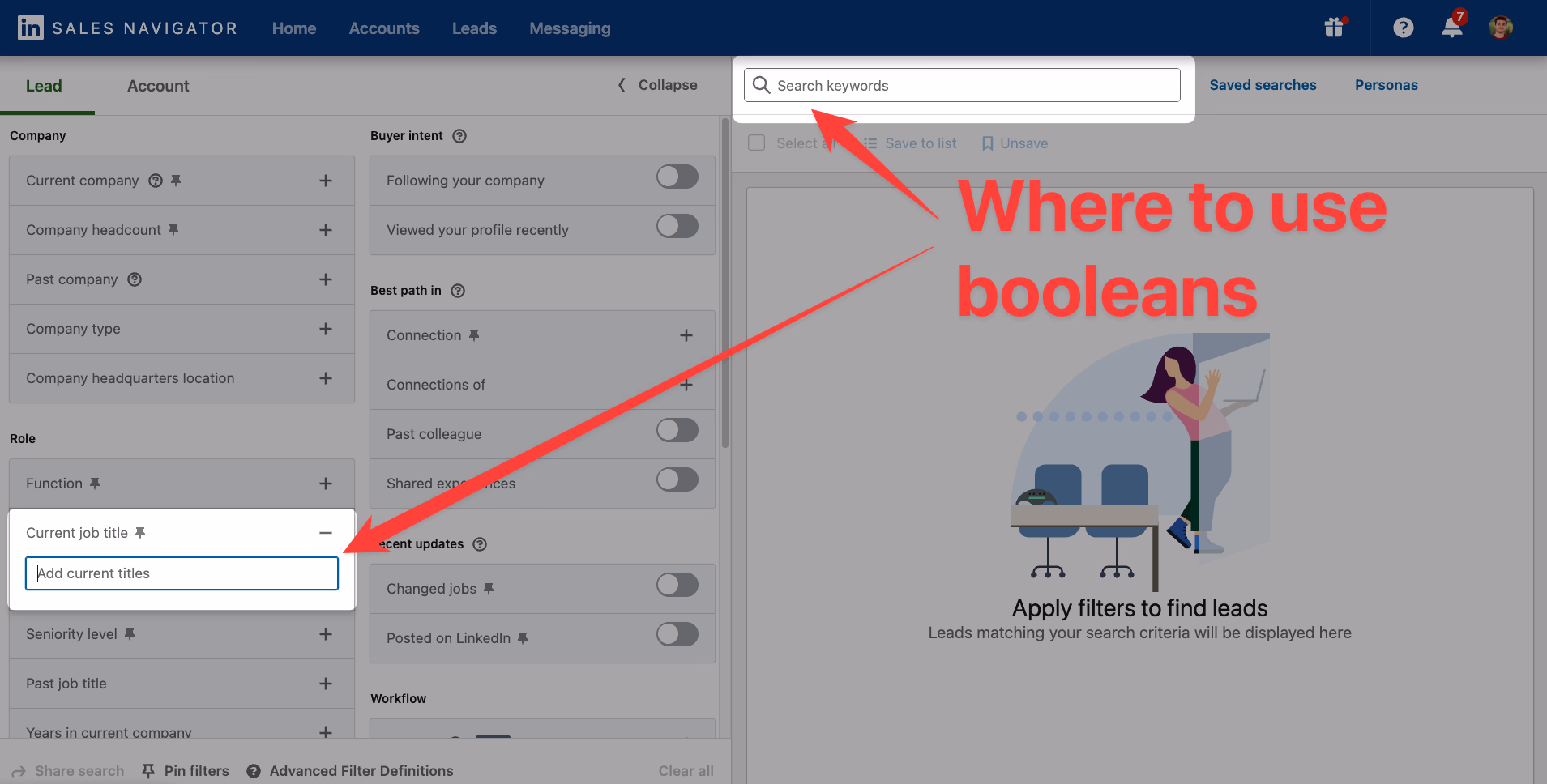
Task: Open the Leads menu item
Action: click(x=474, y=28)
